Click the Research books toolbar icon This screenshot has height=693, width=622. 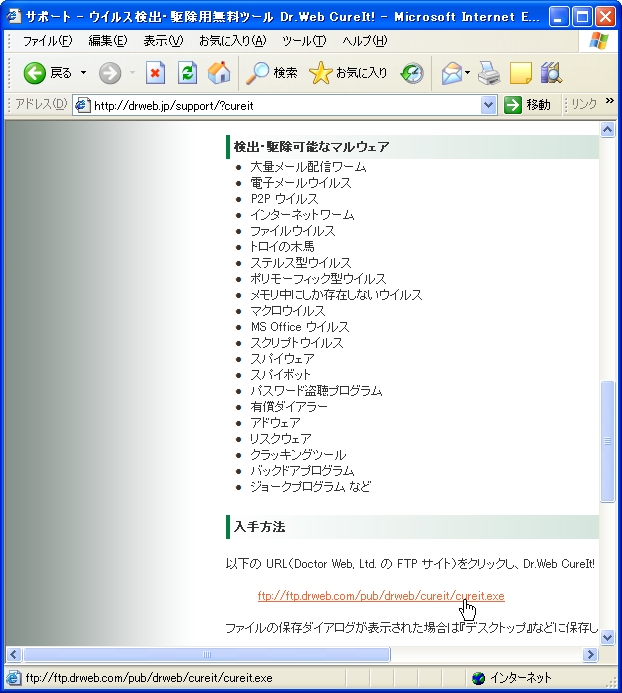pos(551,73)
